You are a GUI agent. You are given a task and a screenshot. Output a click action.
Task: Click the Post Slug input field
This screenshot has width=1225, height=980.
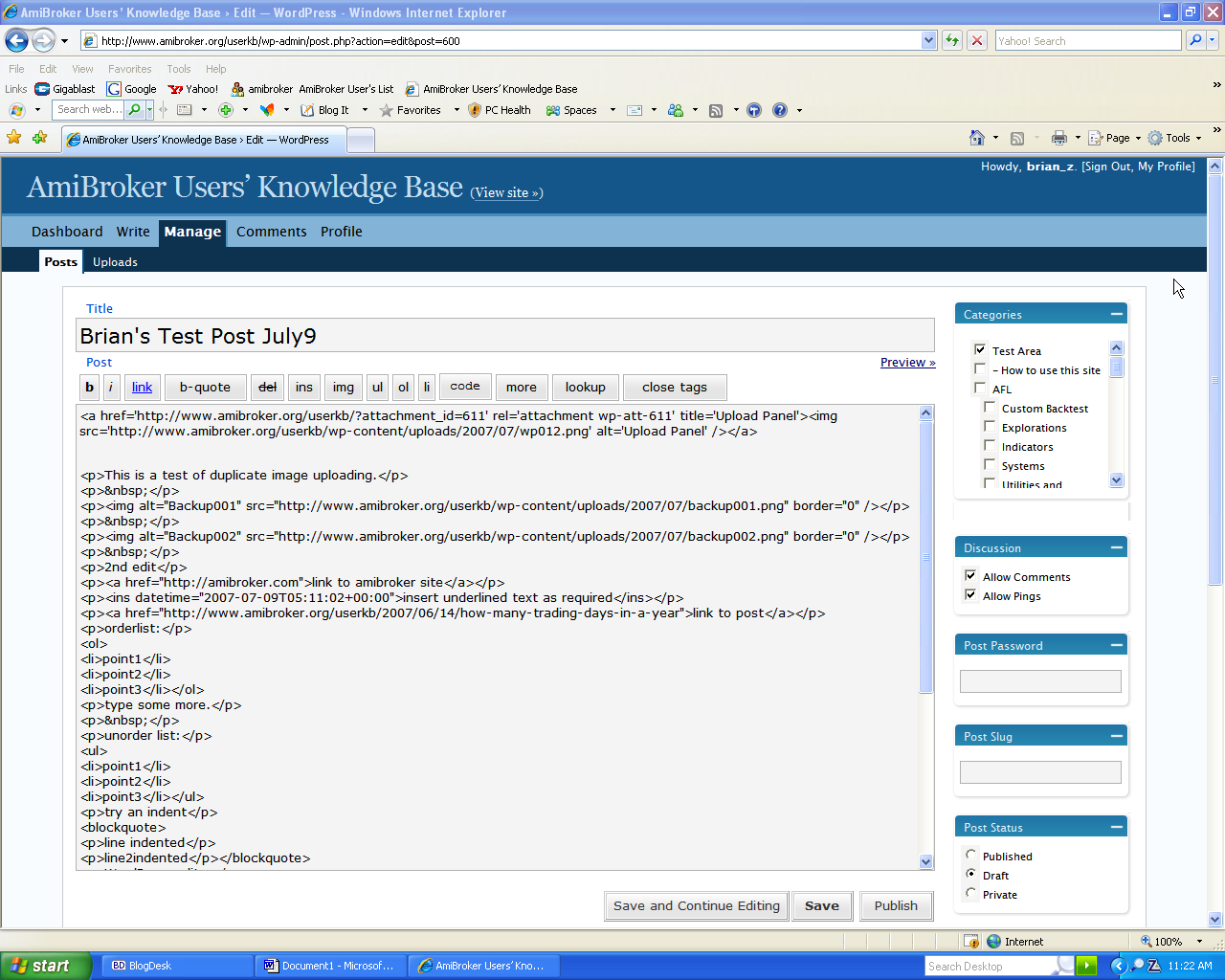pos(1040,772)
